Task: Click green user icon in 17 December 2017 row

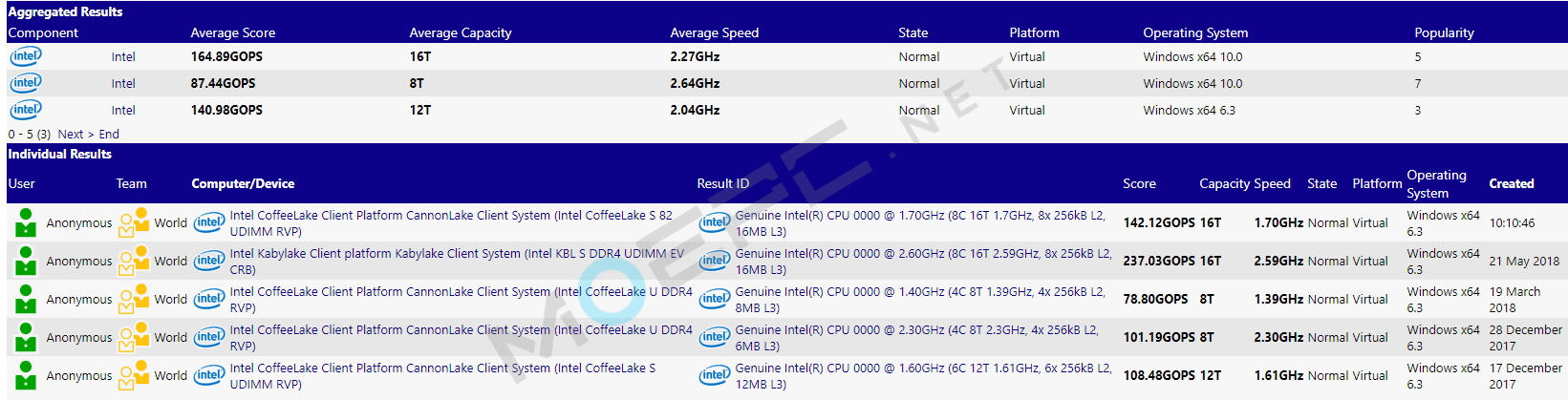Action: (x=26, y=375)
